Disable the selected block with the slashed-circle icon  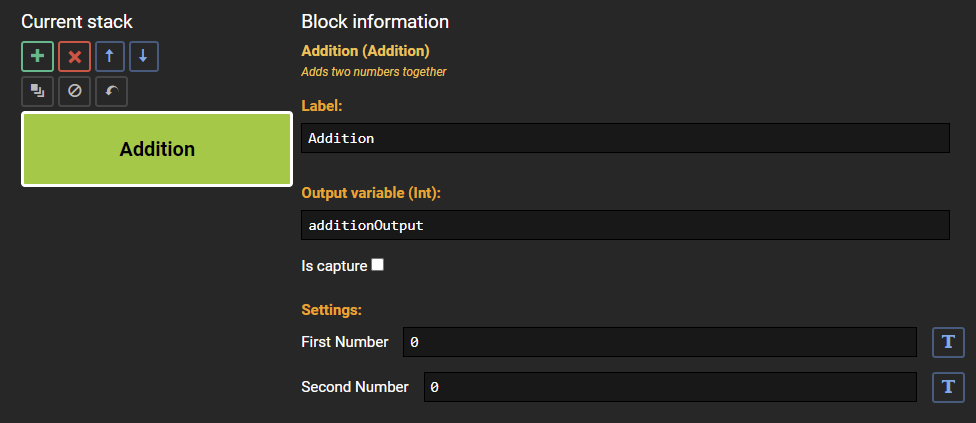(75, 91)
